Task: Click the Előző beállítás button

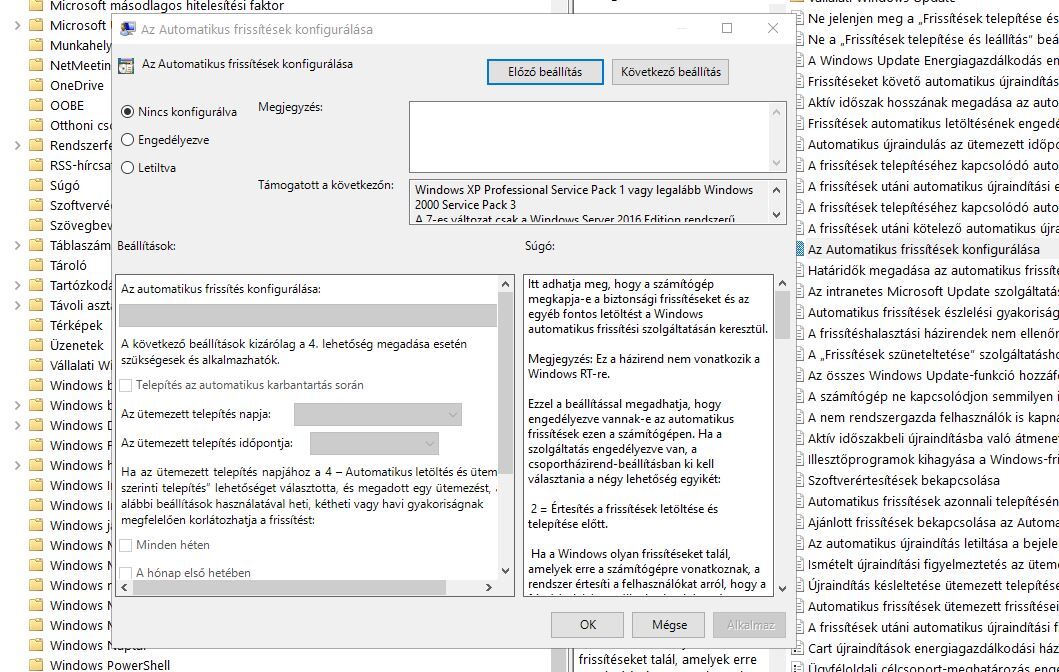Action: coord(545,72)
